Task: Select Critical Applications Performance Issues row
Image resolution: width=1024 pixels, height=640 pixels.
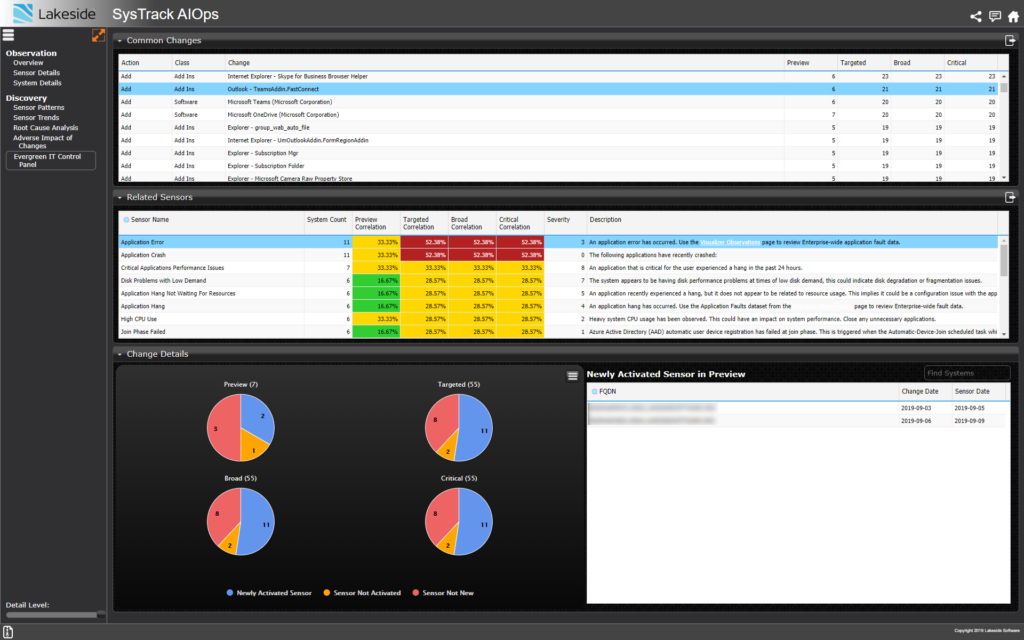Action: click(558, 268)
